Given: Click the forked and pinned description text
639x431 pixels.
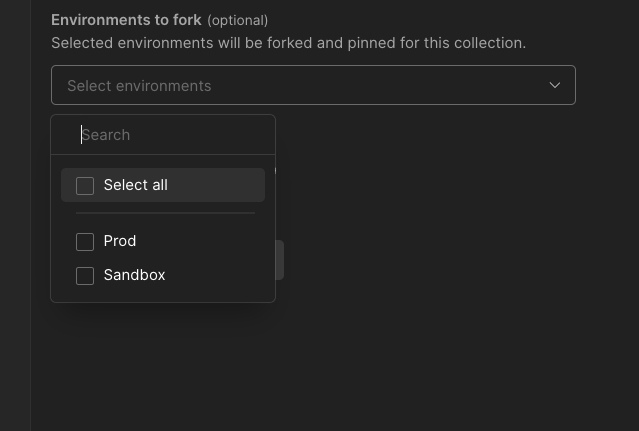Looking at the screenshot, I should pos(288,43).
